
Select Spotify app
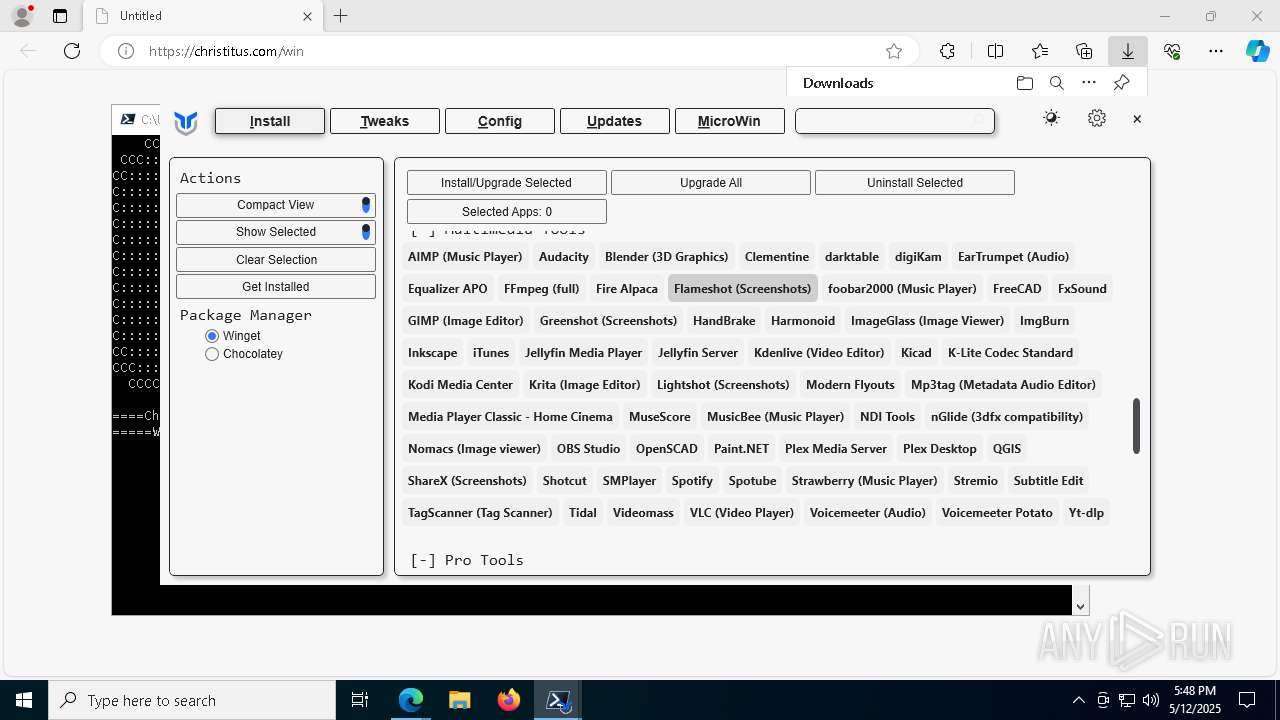(x=692, y=480)
